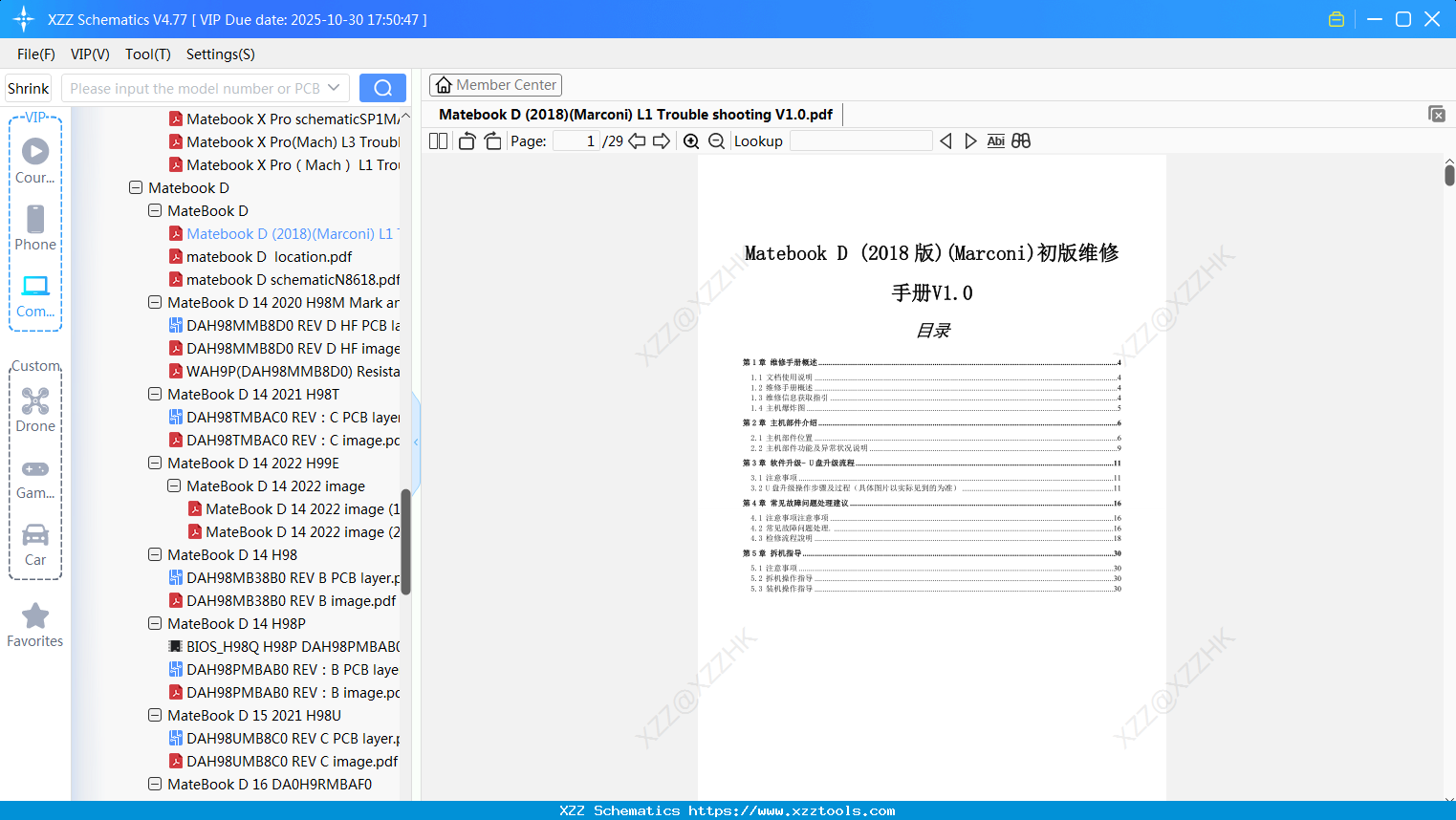Click the xzztools.com link in the status bar
The width and height of the screenshot is (1456, 820).
point(792,810)
